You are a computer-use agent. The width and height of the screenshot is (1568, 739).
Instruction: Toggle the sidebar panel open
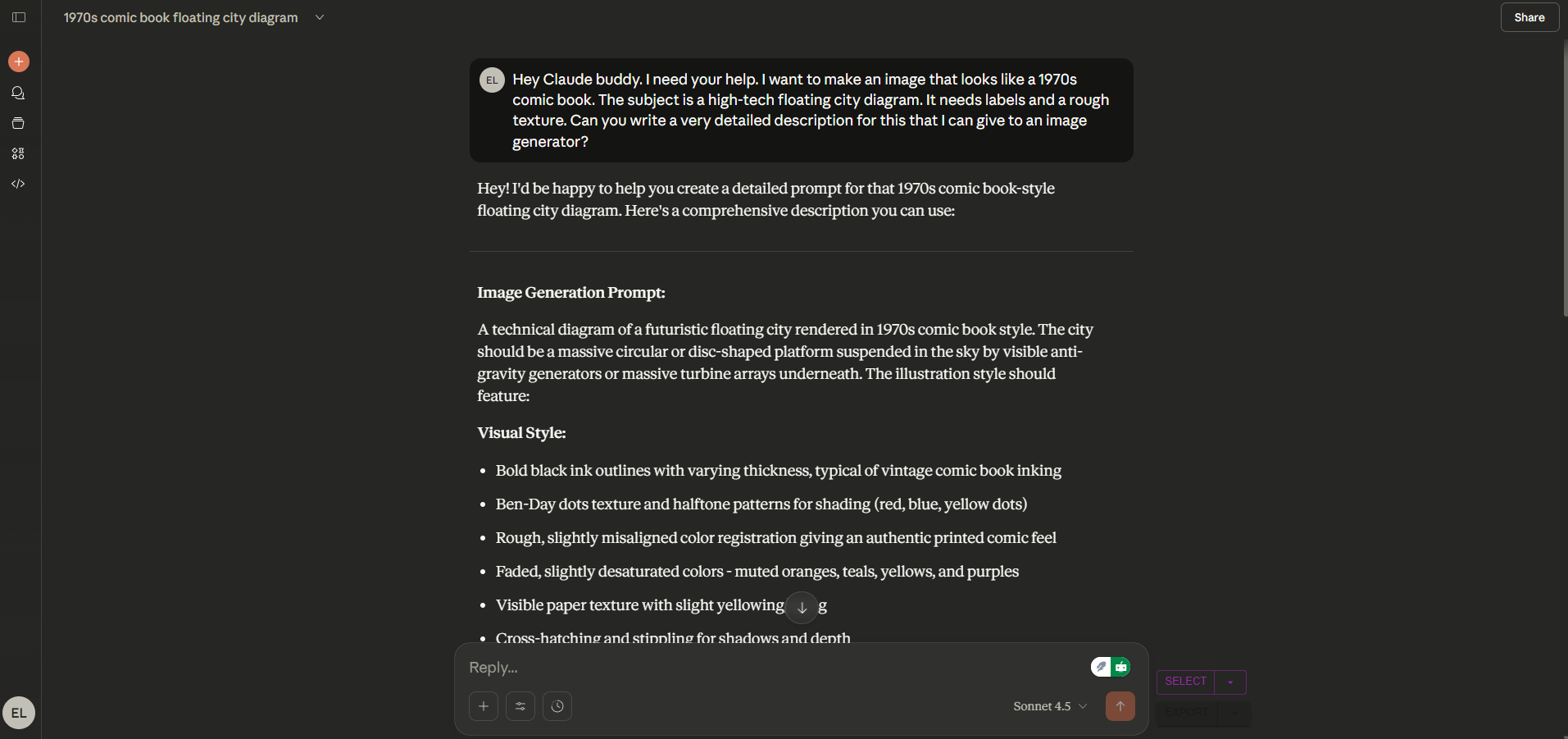click(19, 17)
